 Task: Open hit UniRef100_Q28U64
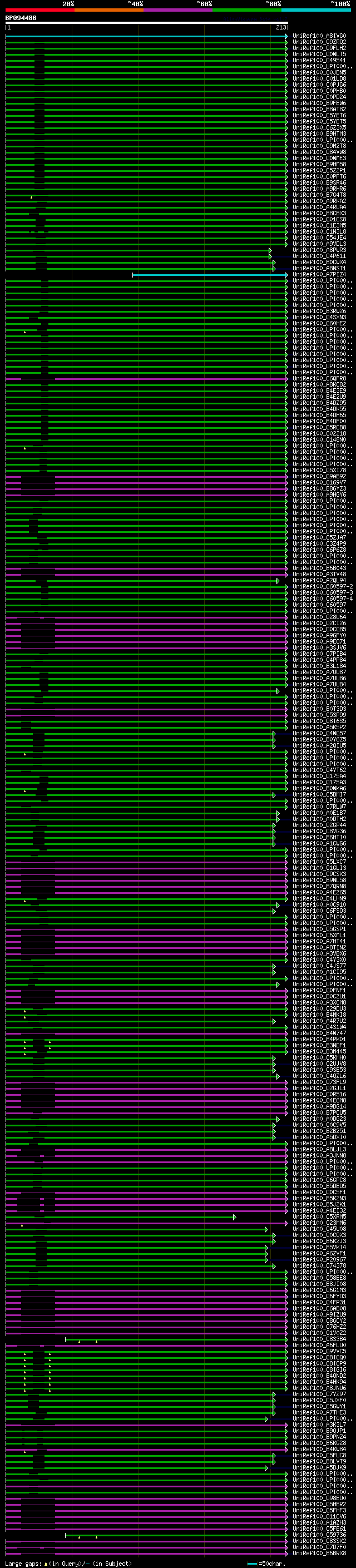[x=319, y=617]
